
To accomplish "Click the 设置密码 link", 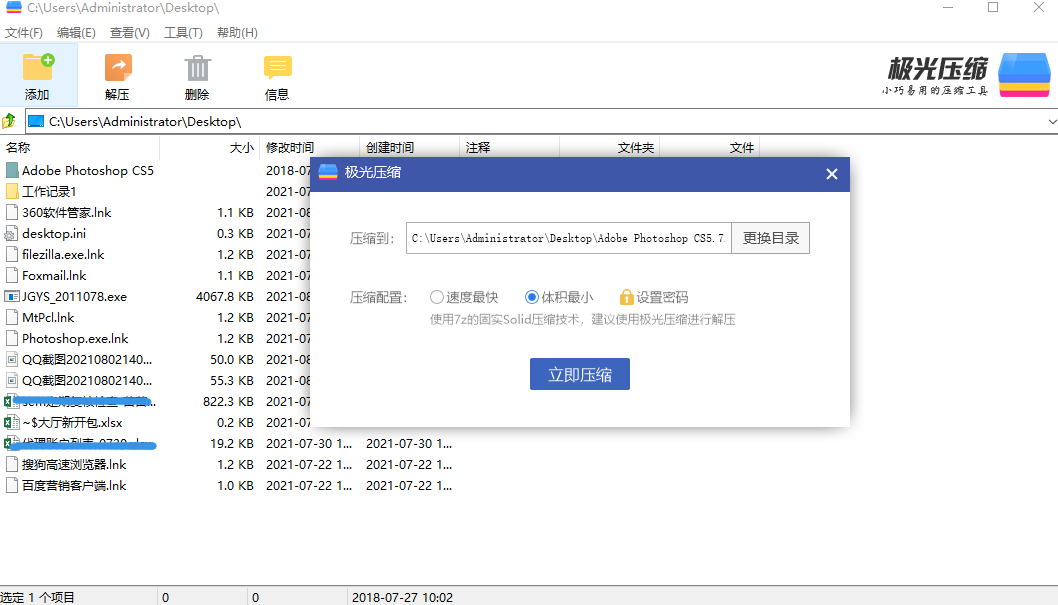I will tap(662, 297).
